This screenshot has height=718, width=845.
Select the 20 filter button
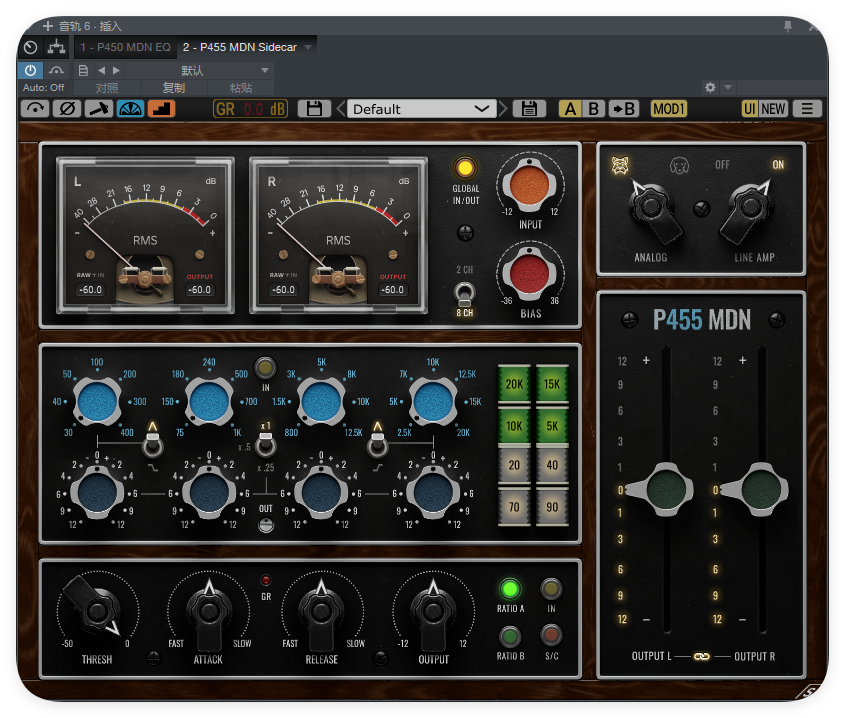[514, 465]
